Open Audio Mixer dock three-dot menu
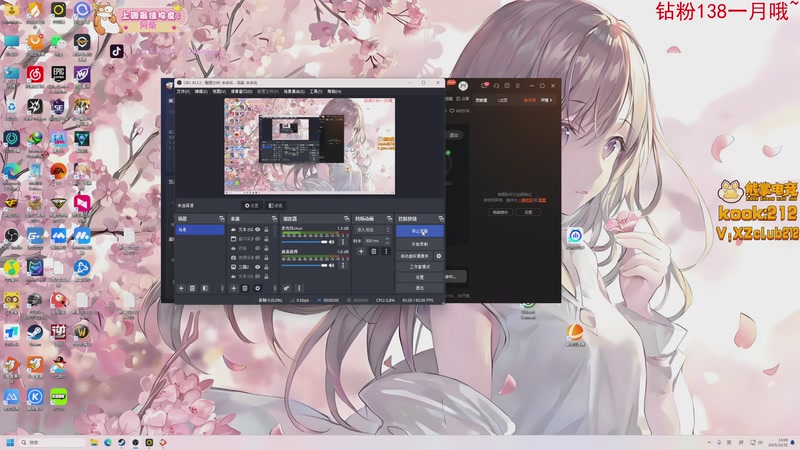 tap(299, 288)
